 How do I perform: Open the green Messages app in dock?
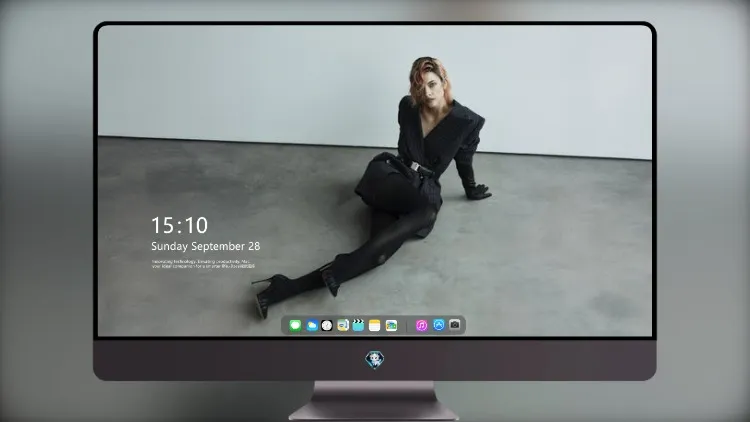(x=295, y=325)
